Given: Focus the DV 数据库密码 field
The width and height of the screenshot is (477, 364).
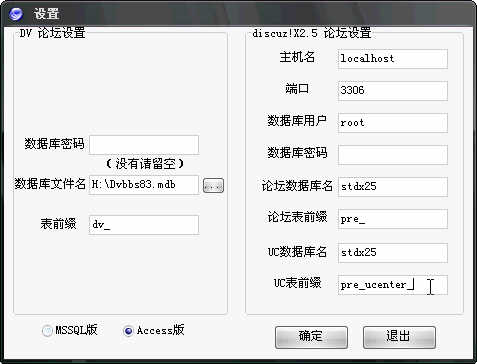Looking at the screenshot, I should tap(144, 144).
